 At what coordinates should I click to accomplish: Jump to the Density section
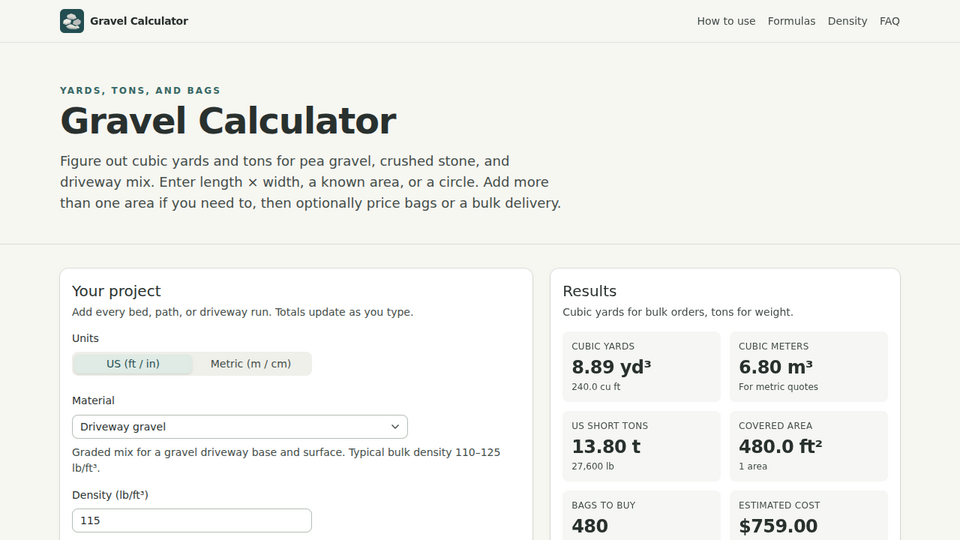click(x=847, y=21)
